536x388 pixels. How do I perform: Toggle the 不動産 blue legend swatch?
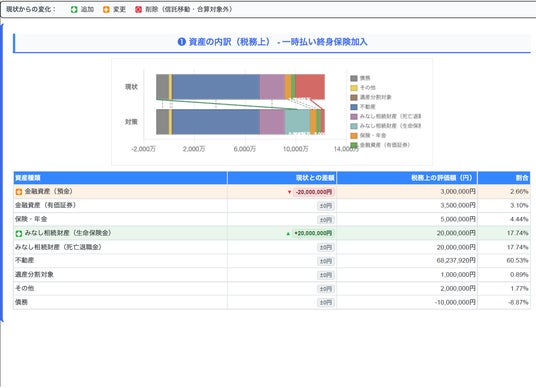pos(354,107)
